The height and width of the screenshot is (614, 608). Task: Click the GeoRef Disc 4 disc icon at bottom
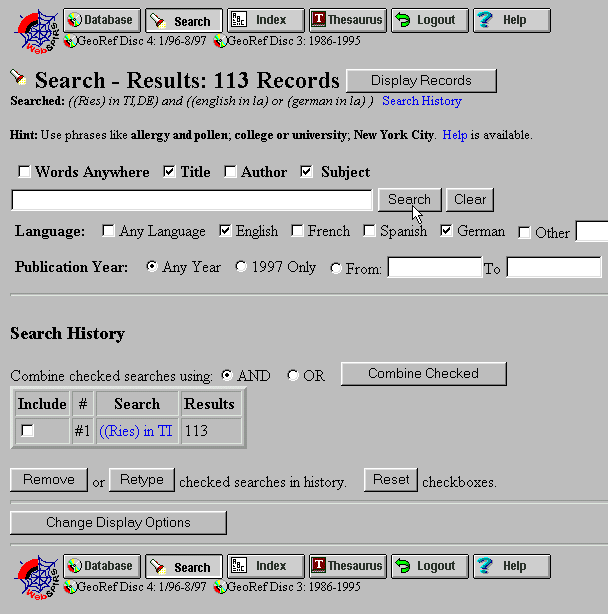70,587
